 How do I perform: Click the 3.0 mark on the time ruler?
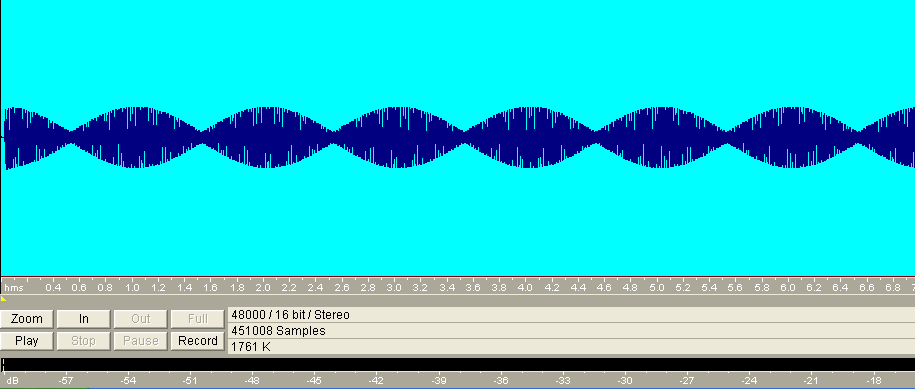click(394, 288)
